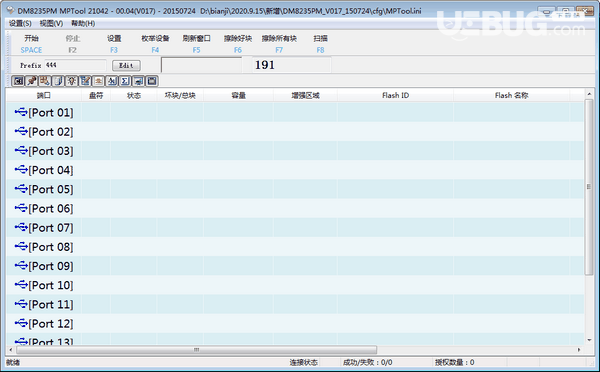The width and height of the screenshot is (600, 372).
Task: Click the 成功/失败 : 0/0 status entry
Action: point(367,362)
